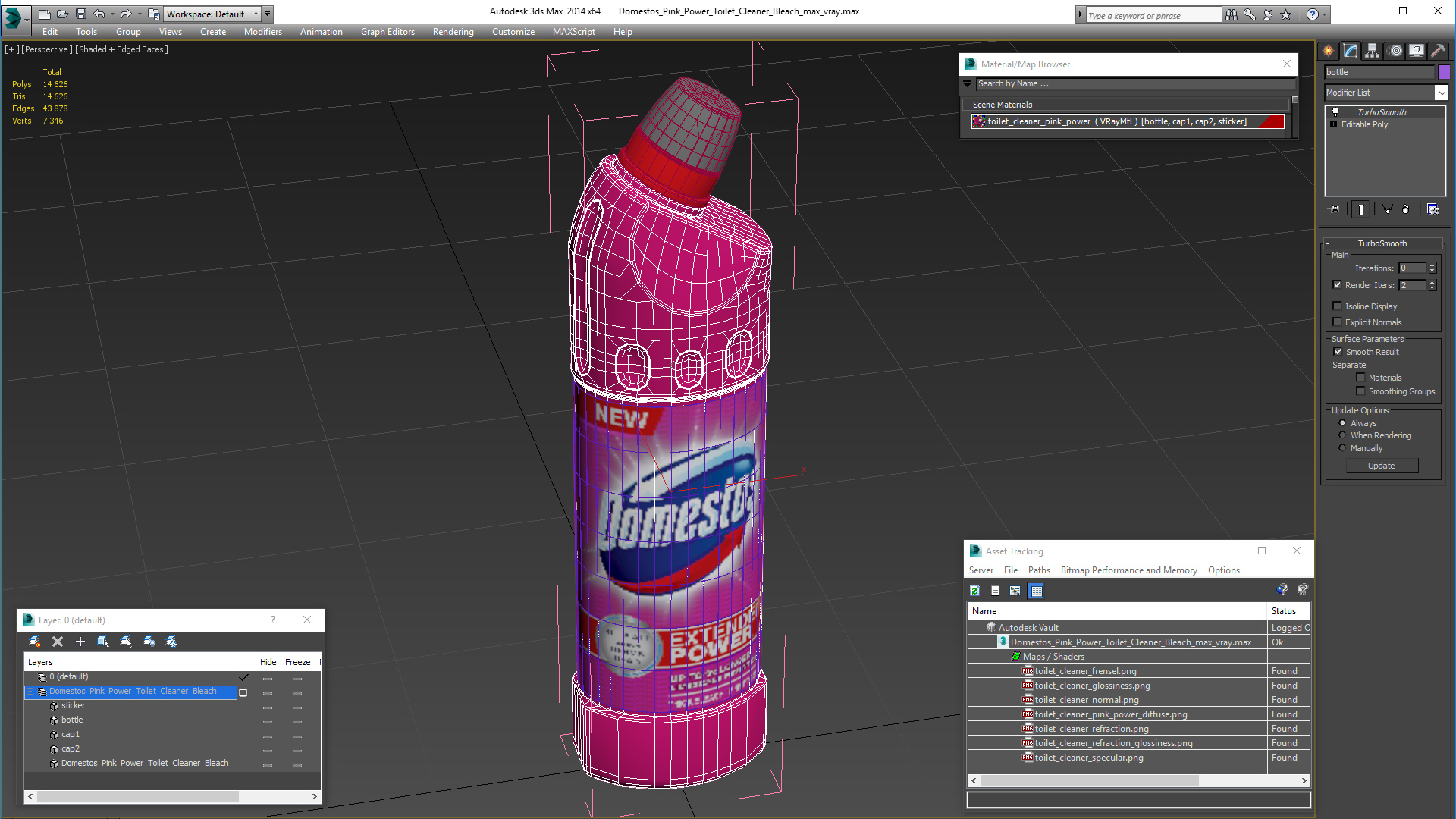The image size is (1456, 819).
Task: Click the favorites star icon in title bar
Action: click(1286, 14)
